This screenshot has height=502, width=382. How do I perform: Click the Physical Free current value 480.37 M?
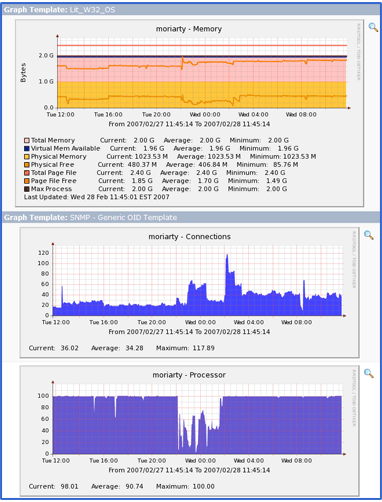coord(142,165)
